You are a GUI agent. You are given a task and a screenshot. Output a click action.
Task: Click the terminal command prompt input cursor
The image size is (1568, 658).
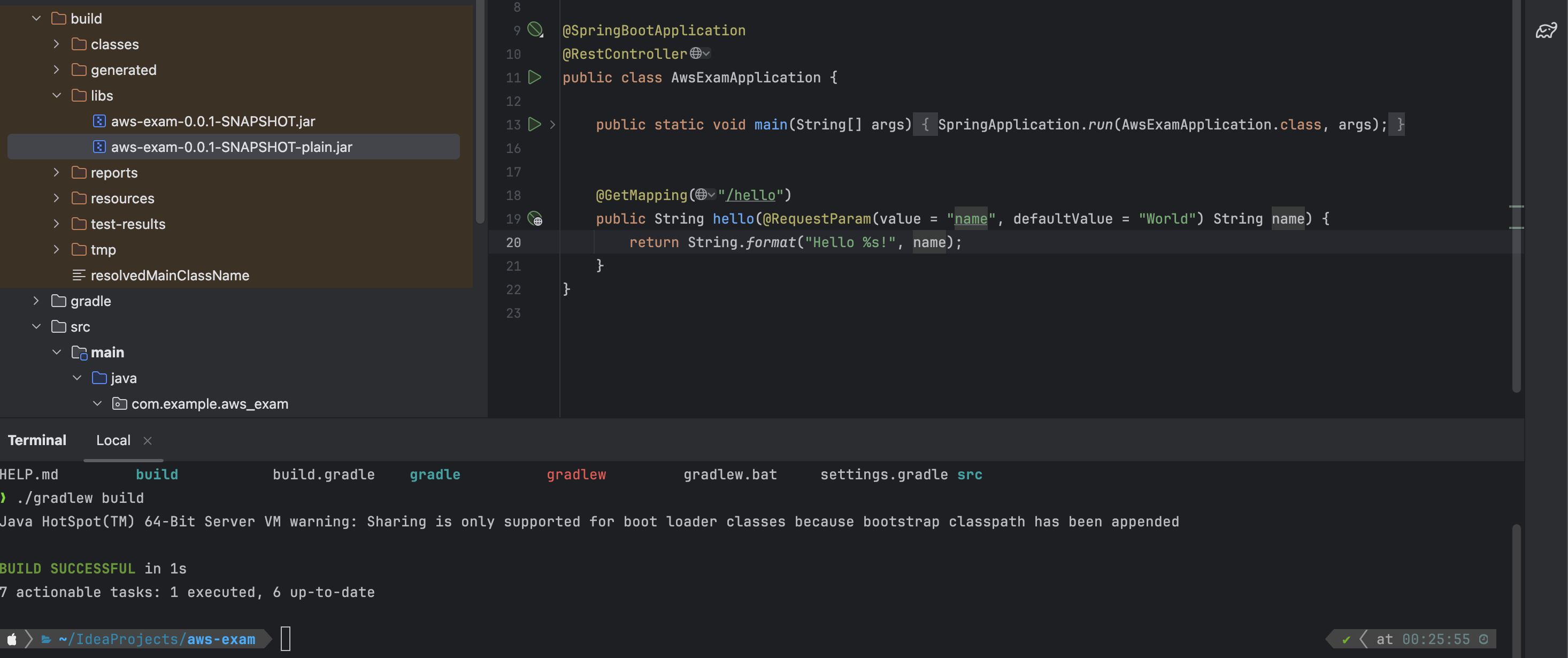pyautogui.click(x=286, y=639)
